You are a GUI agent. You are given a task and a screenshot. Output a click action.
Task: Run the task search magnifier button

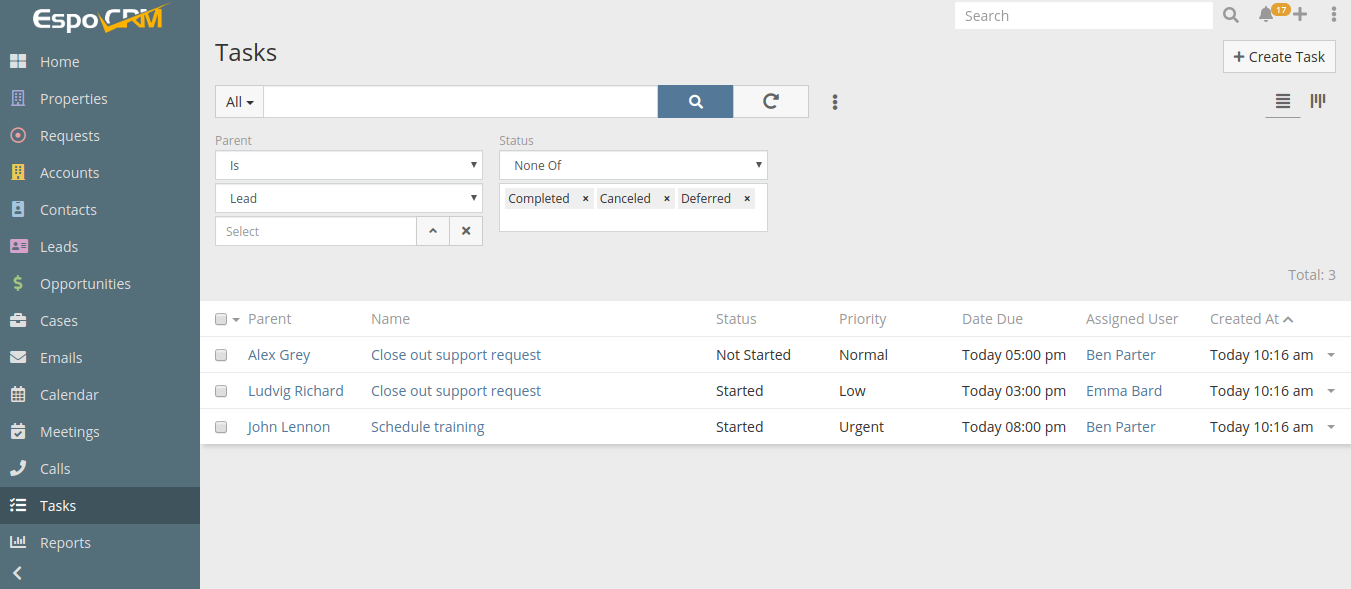click(695, 101)
